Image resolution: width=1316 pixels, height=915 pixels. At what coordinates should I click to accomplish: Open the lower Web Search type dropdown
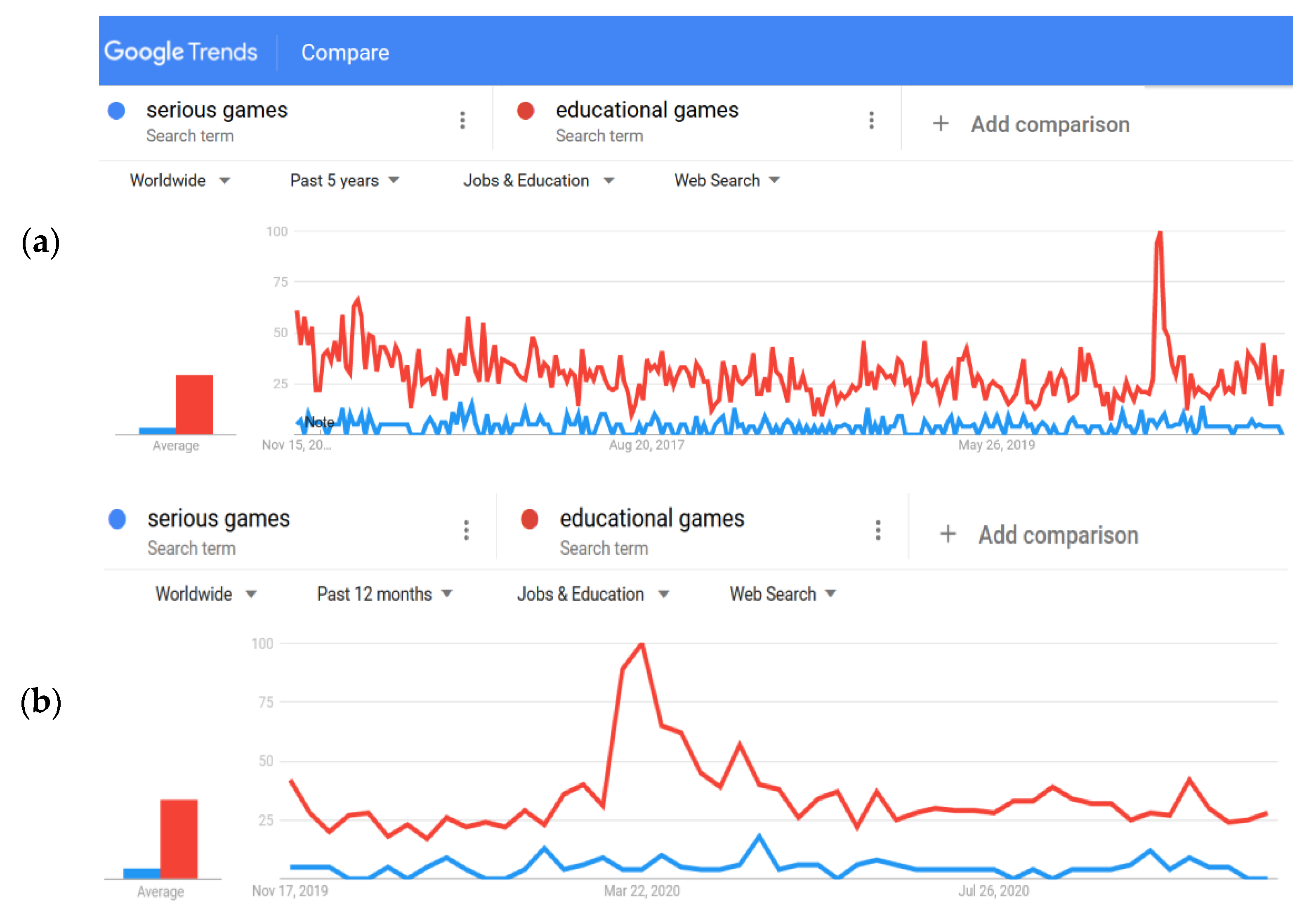(x=782, y=594)
